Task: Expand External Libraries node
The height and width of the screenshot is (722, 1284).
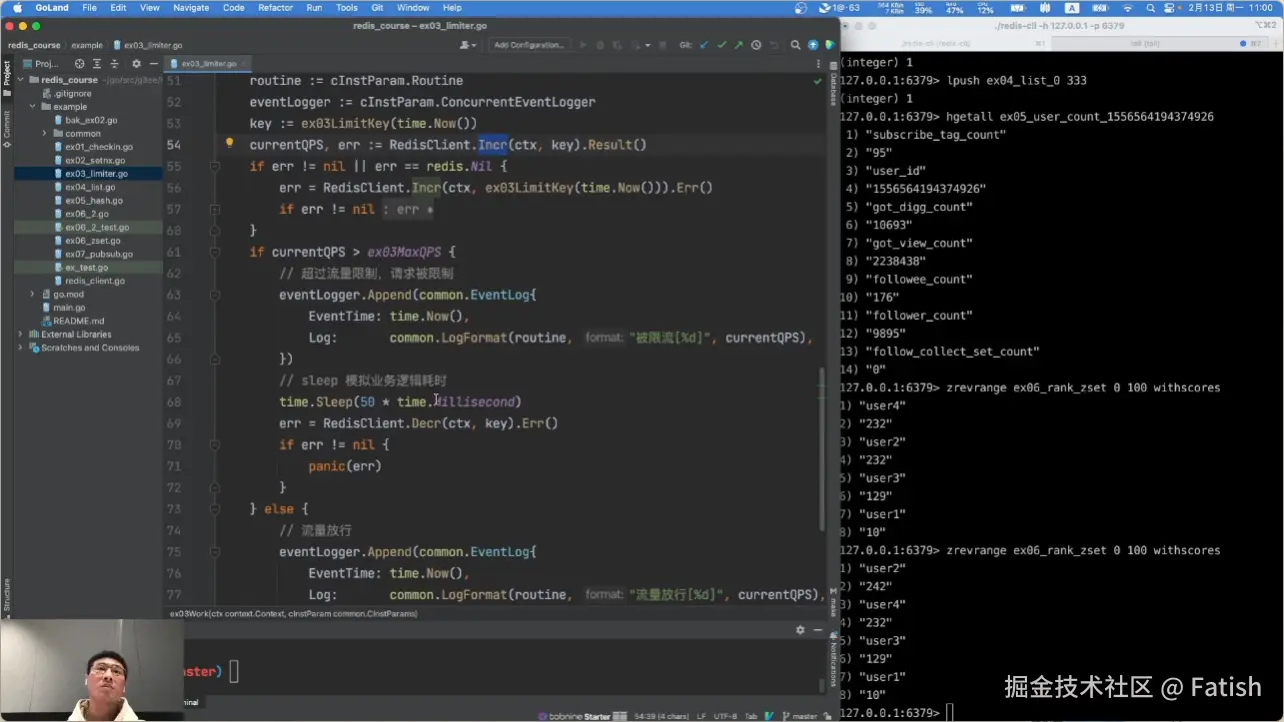Action: click(20, 334)
